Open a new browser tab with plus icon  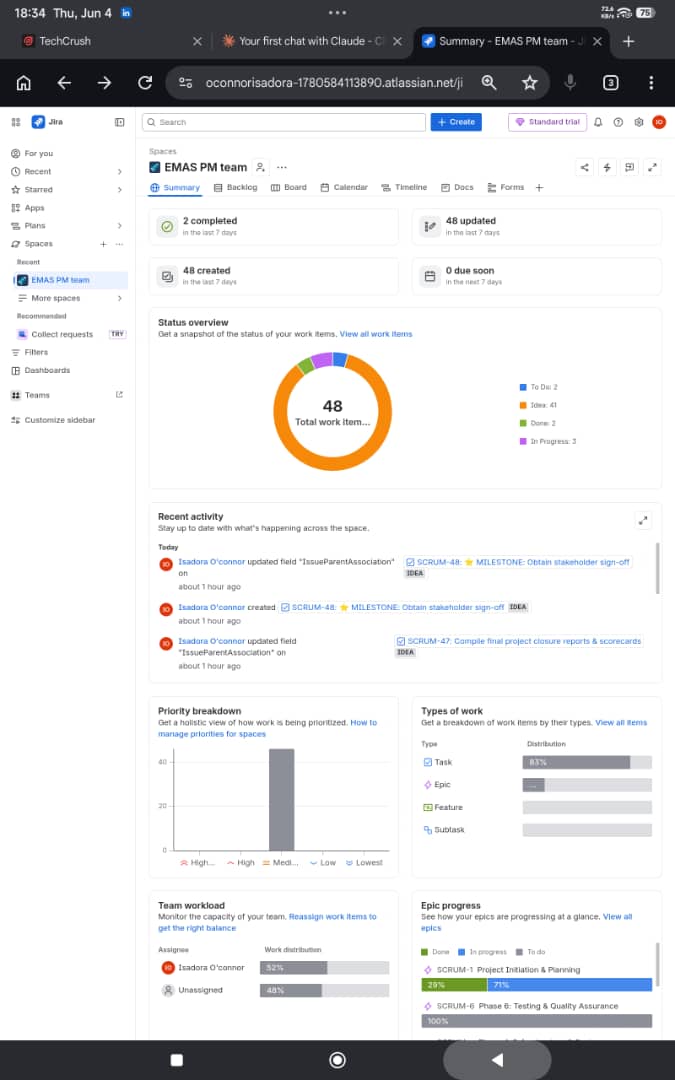coord(628,41)
